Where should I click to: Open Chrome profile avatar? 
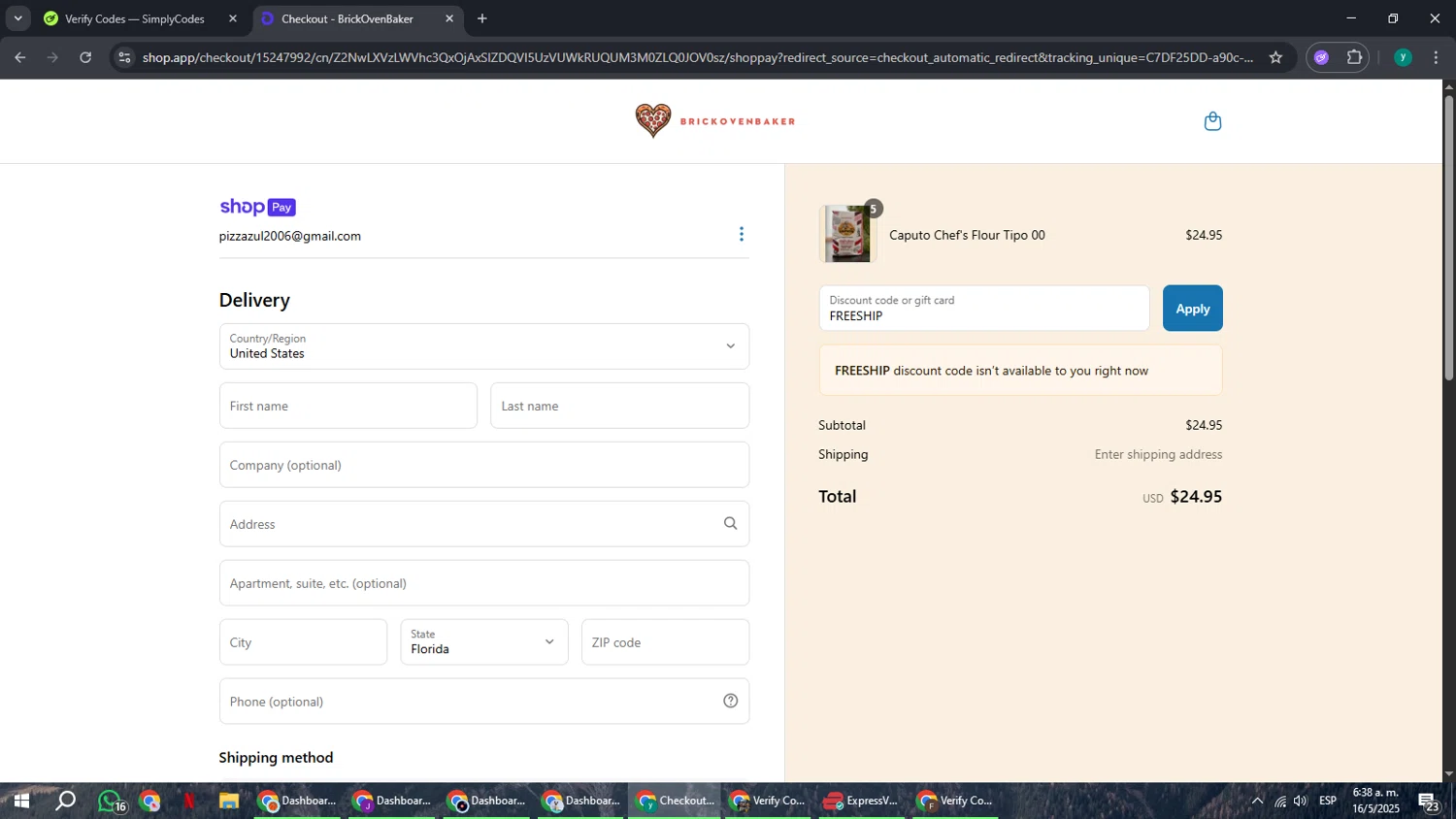click(1403, 57)
